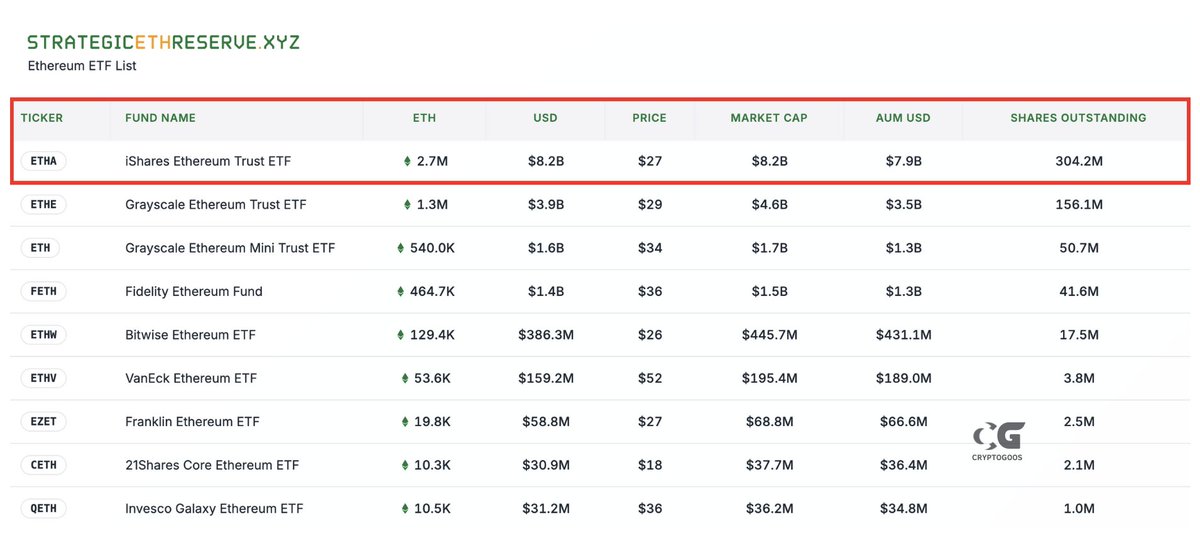Screen dimensions: 1200x543
Task: Click the $7.9B AUM value for ETHA
Action: point(903,161)
